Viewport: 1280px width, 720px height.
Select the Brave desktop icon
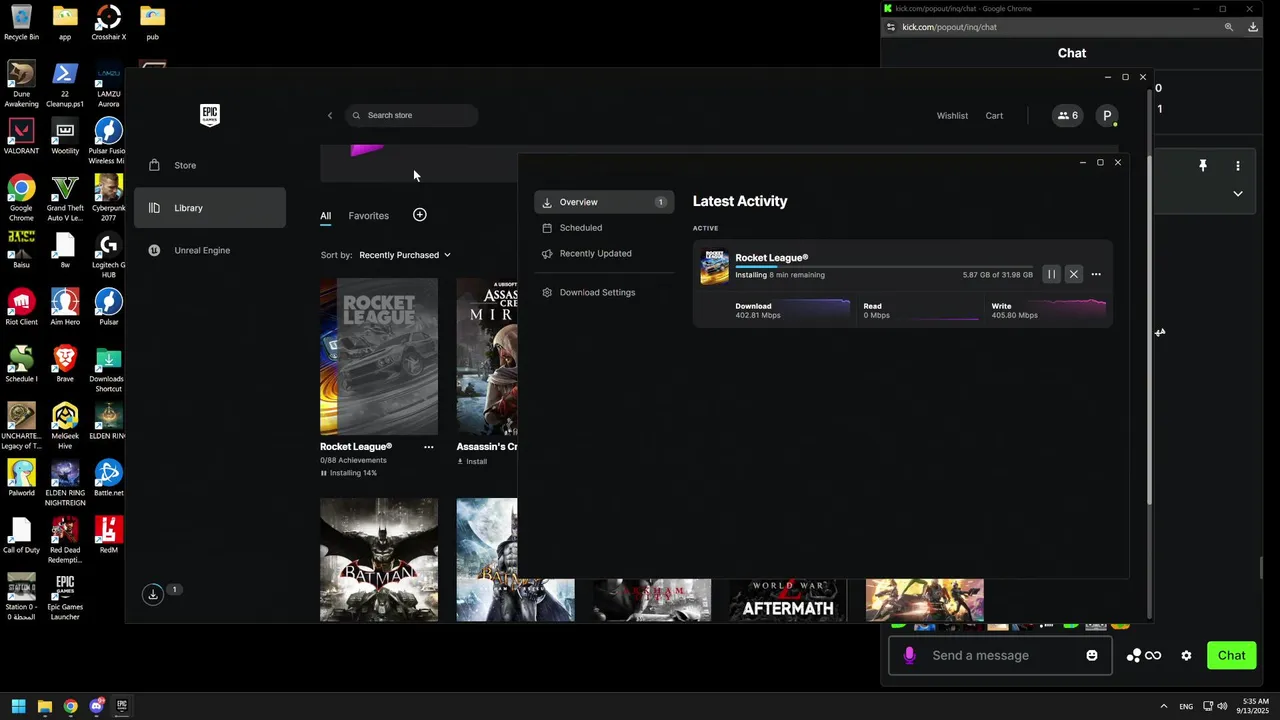click(65, 364)
